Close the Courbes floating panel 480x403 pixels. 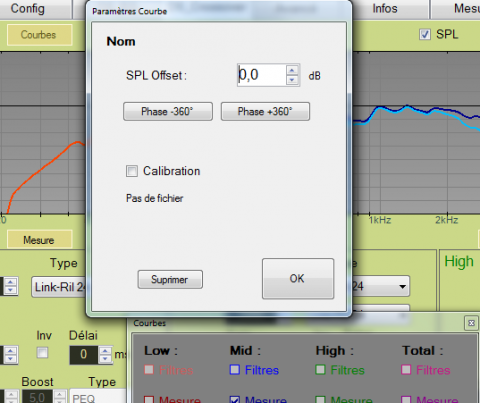(x=471, y=323)
